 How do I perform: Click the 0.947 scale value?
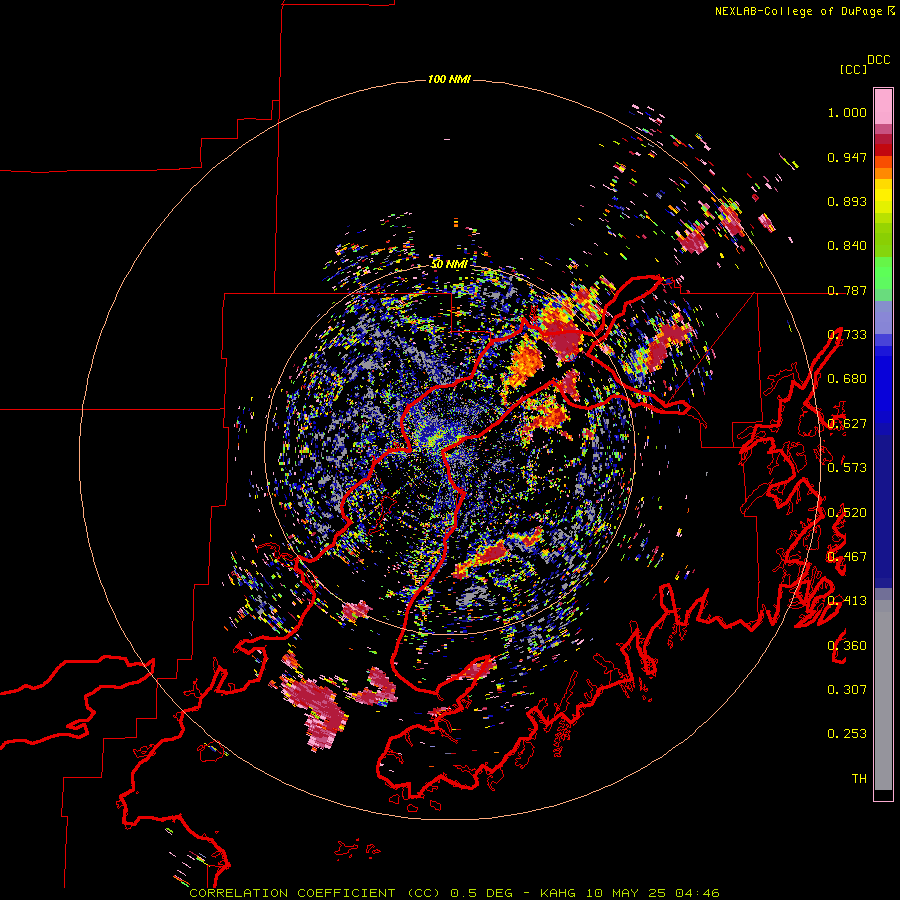coord(847,157)
